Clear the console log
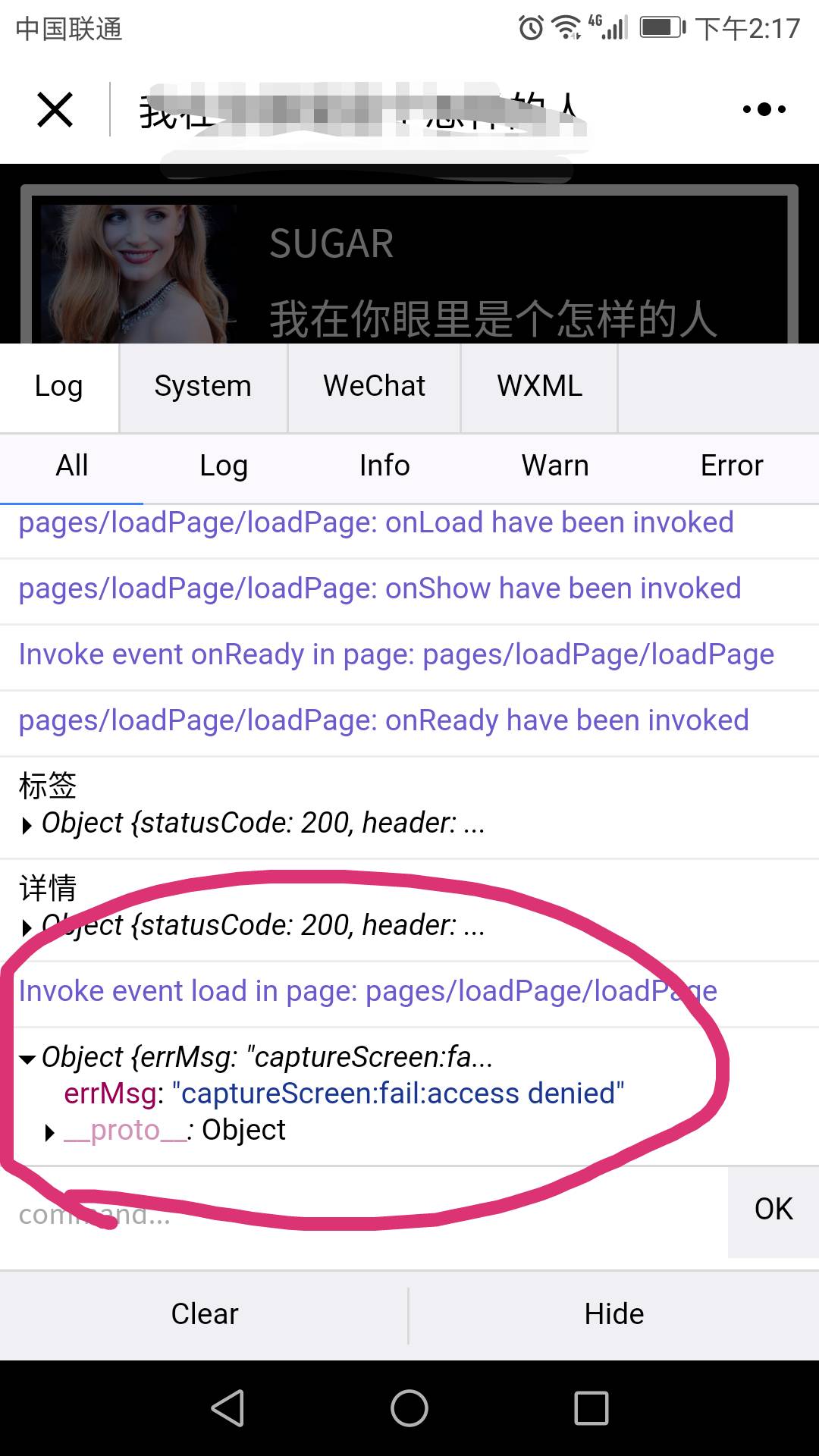Screen dimensions: 819x1456 tap(205, 1314)
